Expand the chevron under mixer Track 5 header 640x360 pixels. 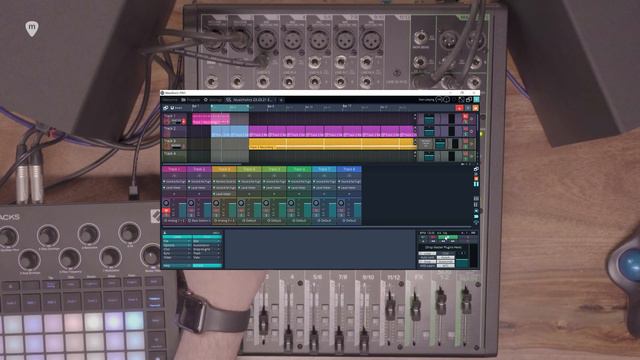point(274,176)
